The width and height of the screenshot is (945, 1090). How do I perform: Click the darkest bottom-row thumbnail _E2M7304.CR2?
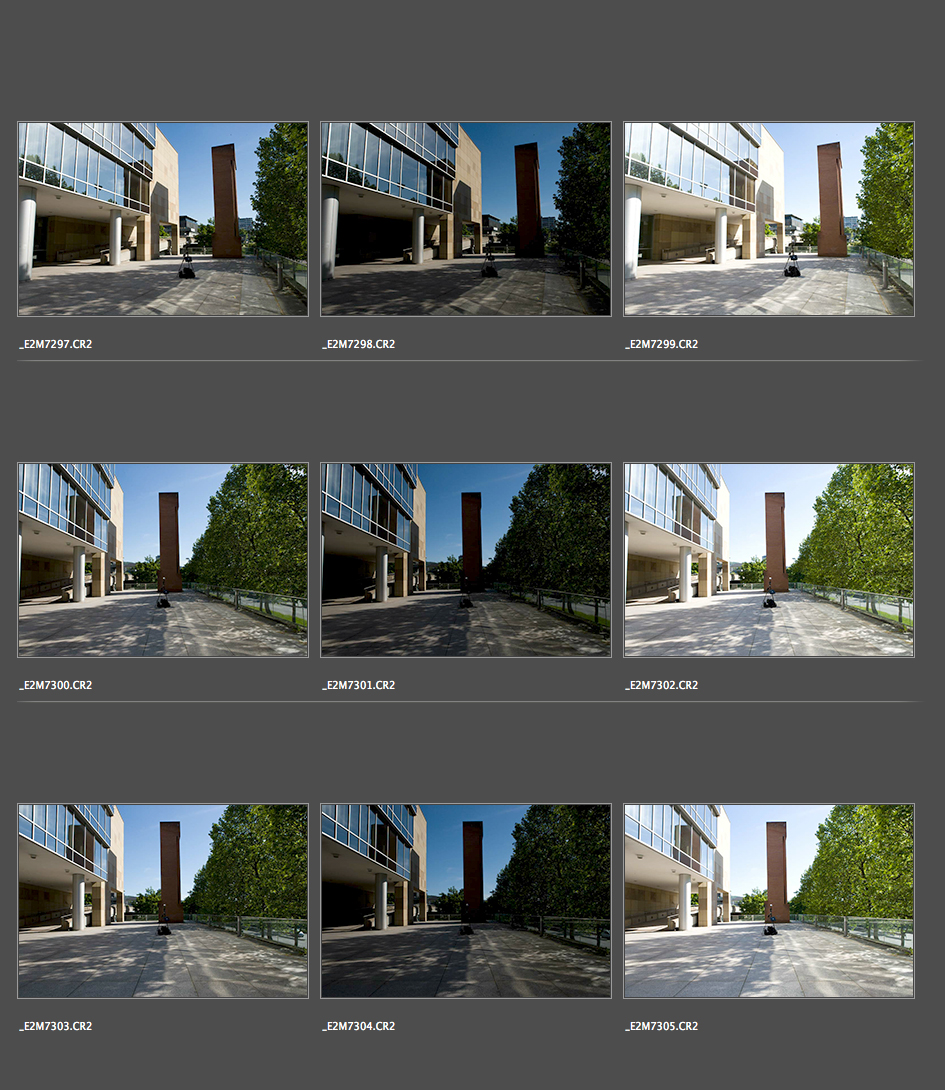pos(466,901)
